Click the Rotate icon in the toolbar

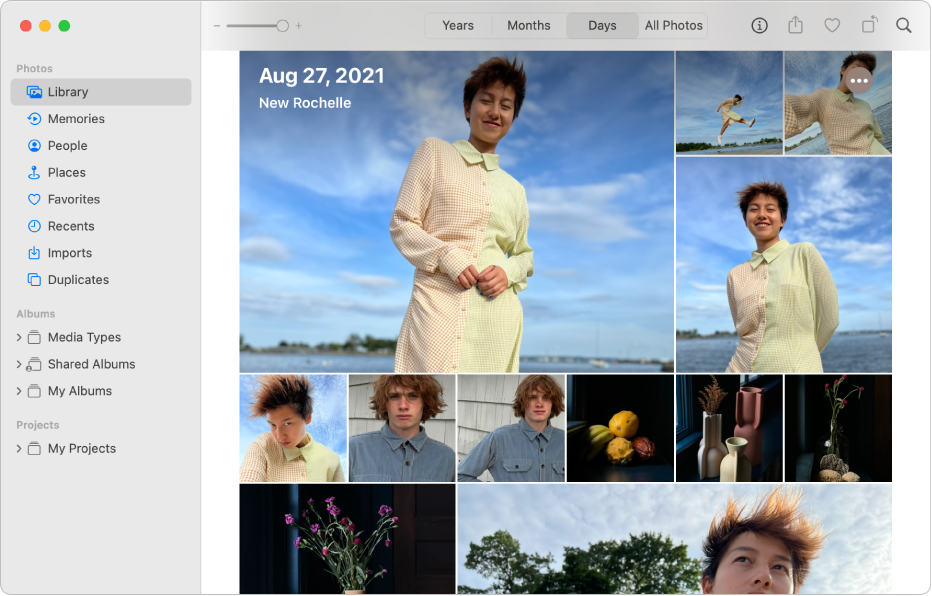pos(867,25)
